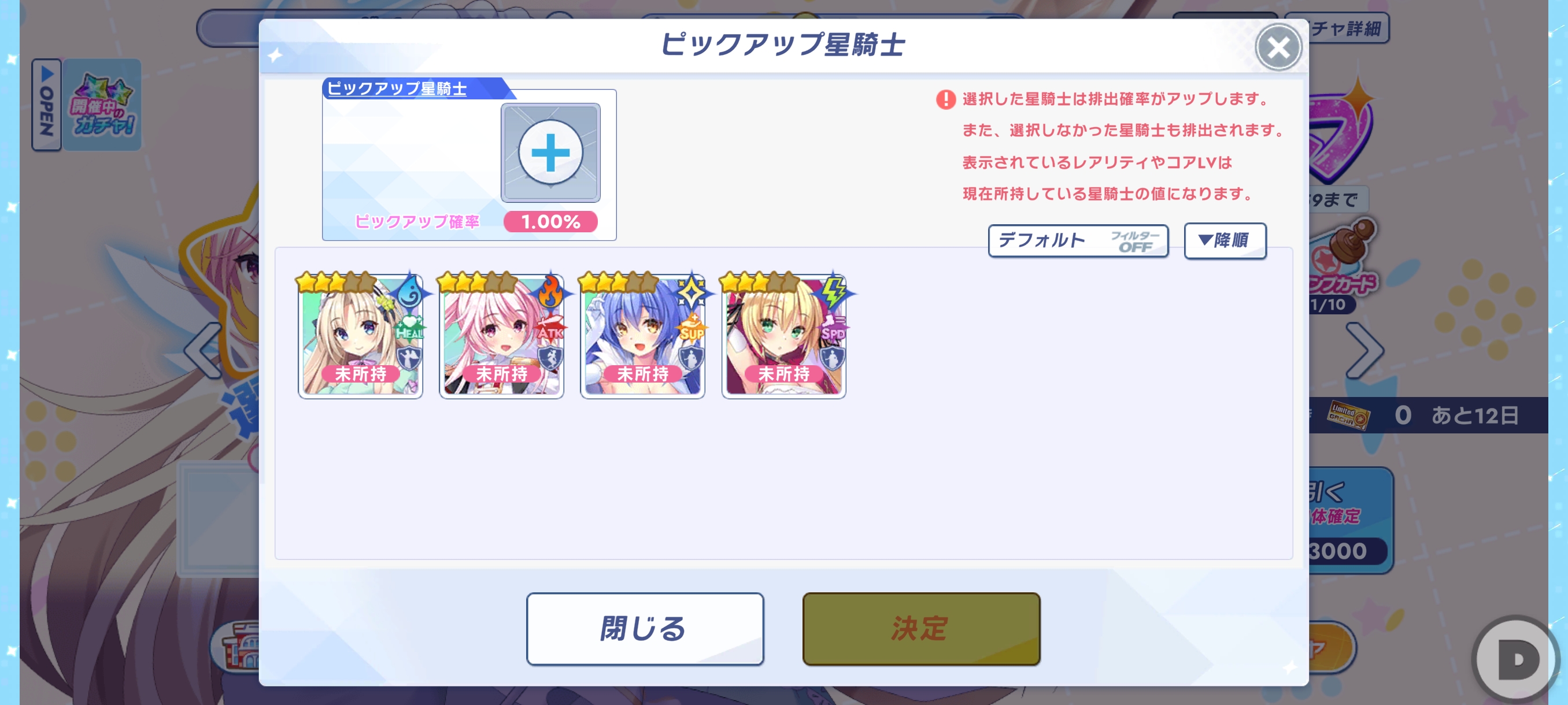
Task: Click the round D button
Action: point(1515,659)
